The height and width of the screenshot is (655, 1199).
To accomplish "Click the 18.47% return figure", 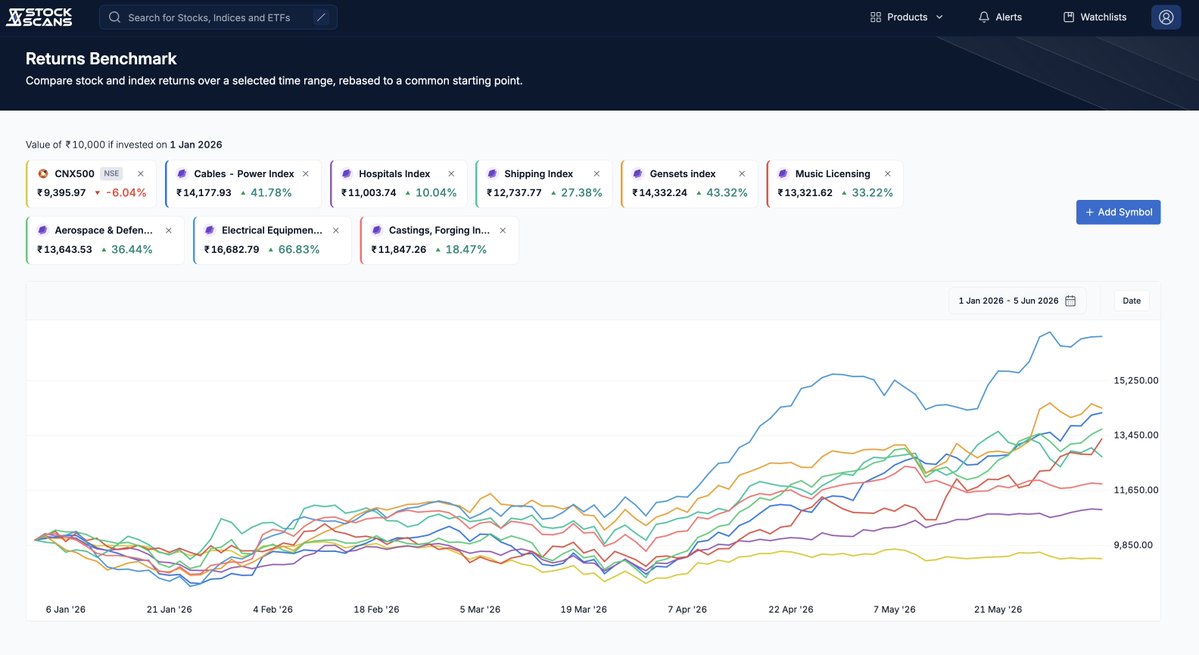I will (x=466, y=249).
